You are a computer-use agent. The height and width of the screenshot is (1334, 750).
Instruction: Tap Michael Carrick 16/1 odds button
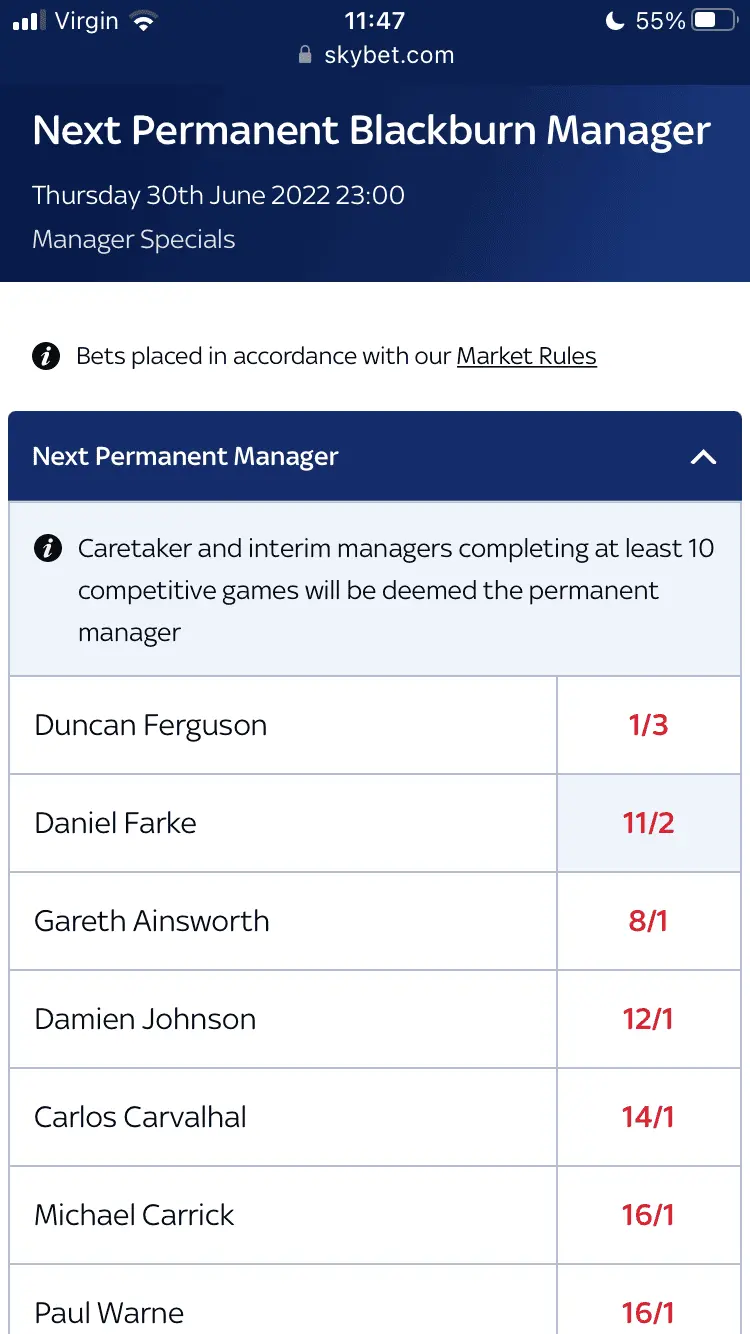click(648, 1215)
